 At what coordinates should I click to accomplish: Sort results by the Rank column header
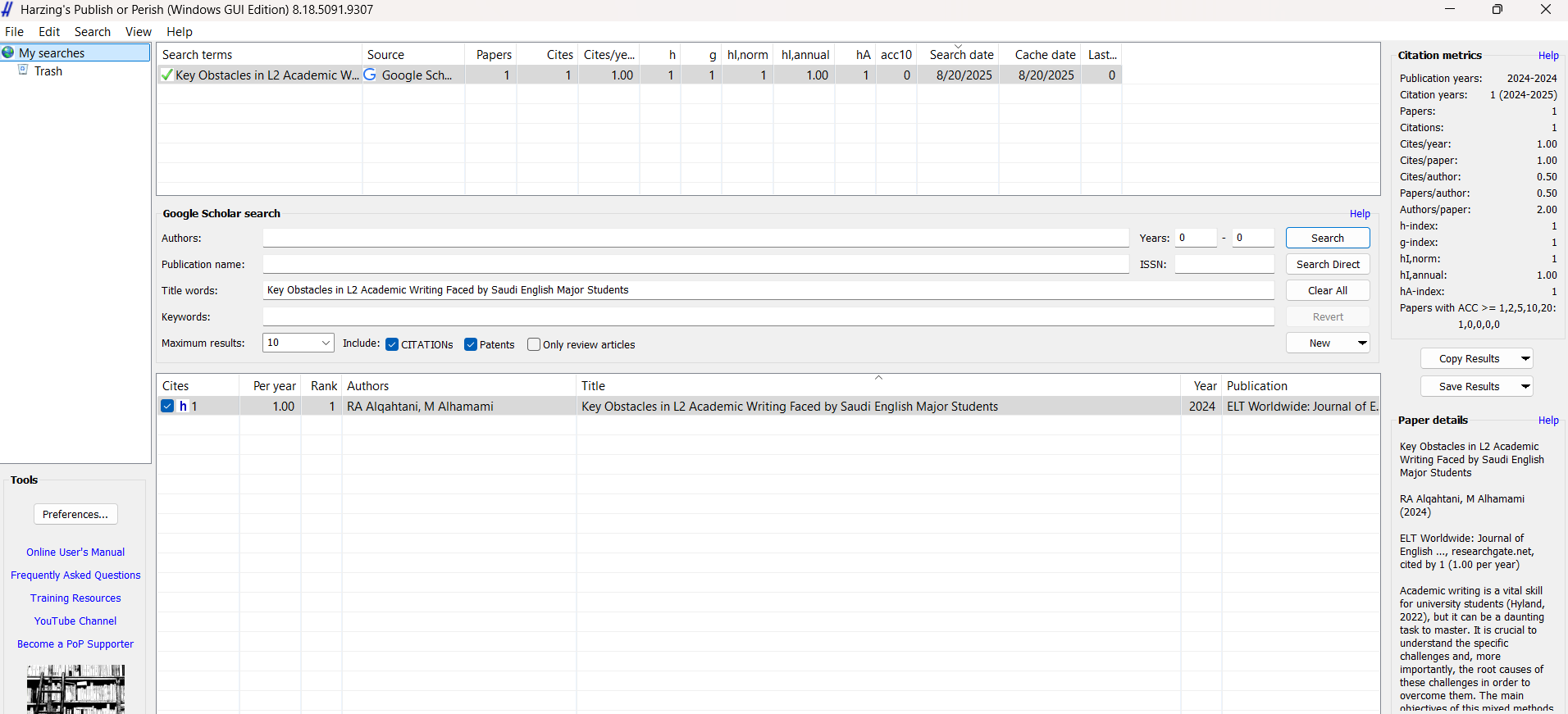(x=321, y=385)
